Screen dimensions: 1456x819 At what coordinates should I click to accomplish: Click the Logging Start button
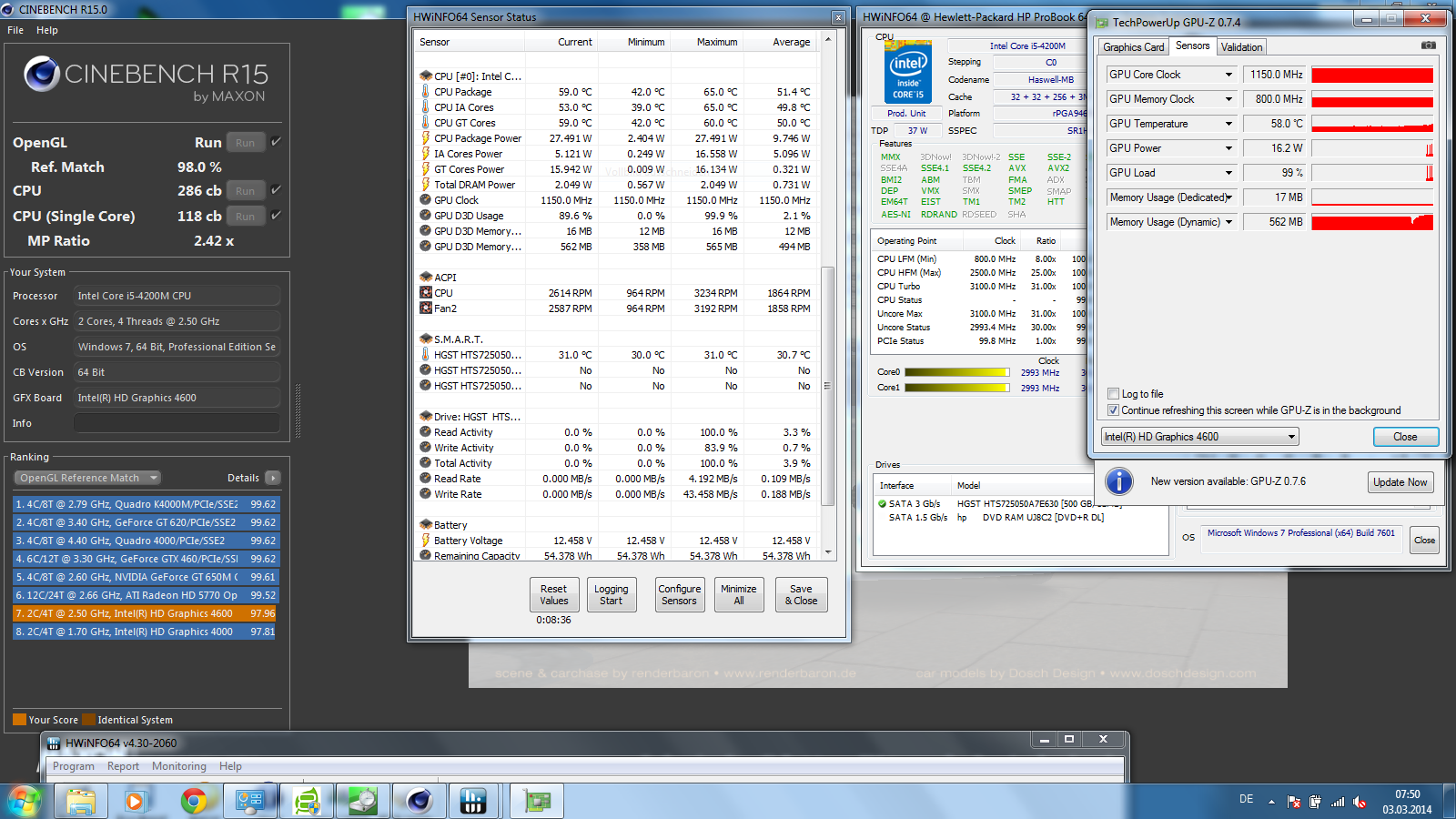pyautogui.click(x=612, y=594)
